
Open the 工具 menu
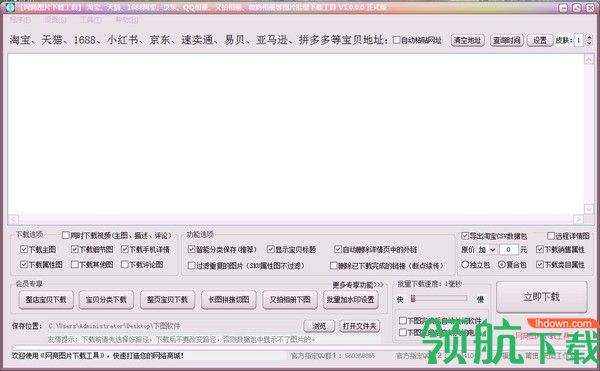pyautogui.click(x=90, y=20)
